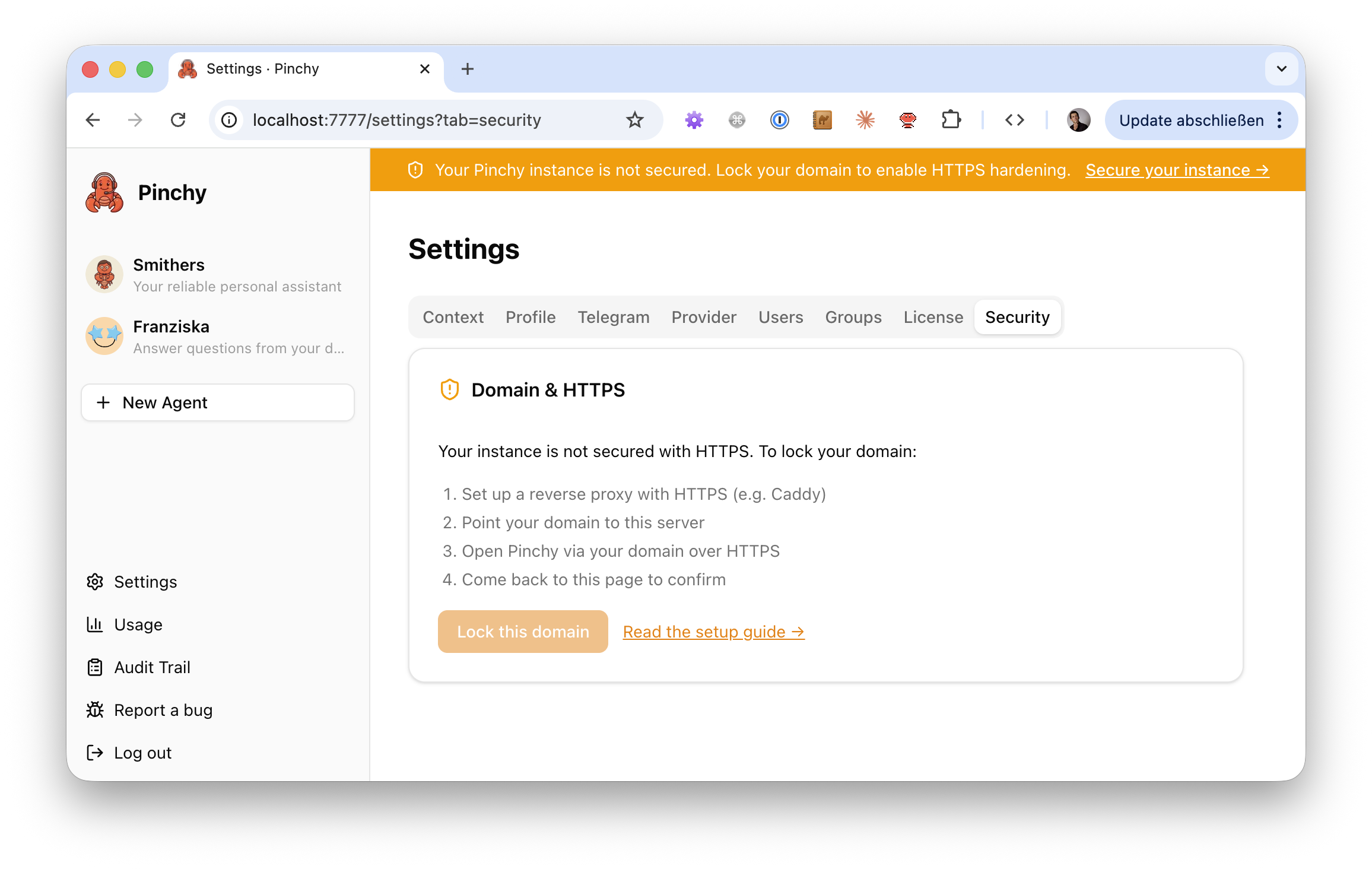
Task: Open the Usage statistics page
Action: coord(138,624)
